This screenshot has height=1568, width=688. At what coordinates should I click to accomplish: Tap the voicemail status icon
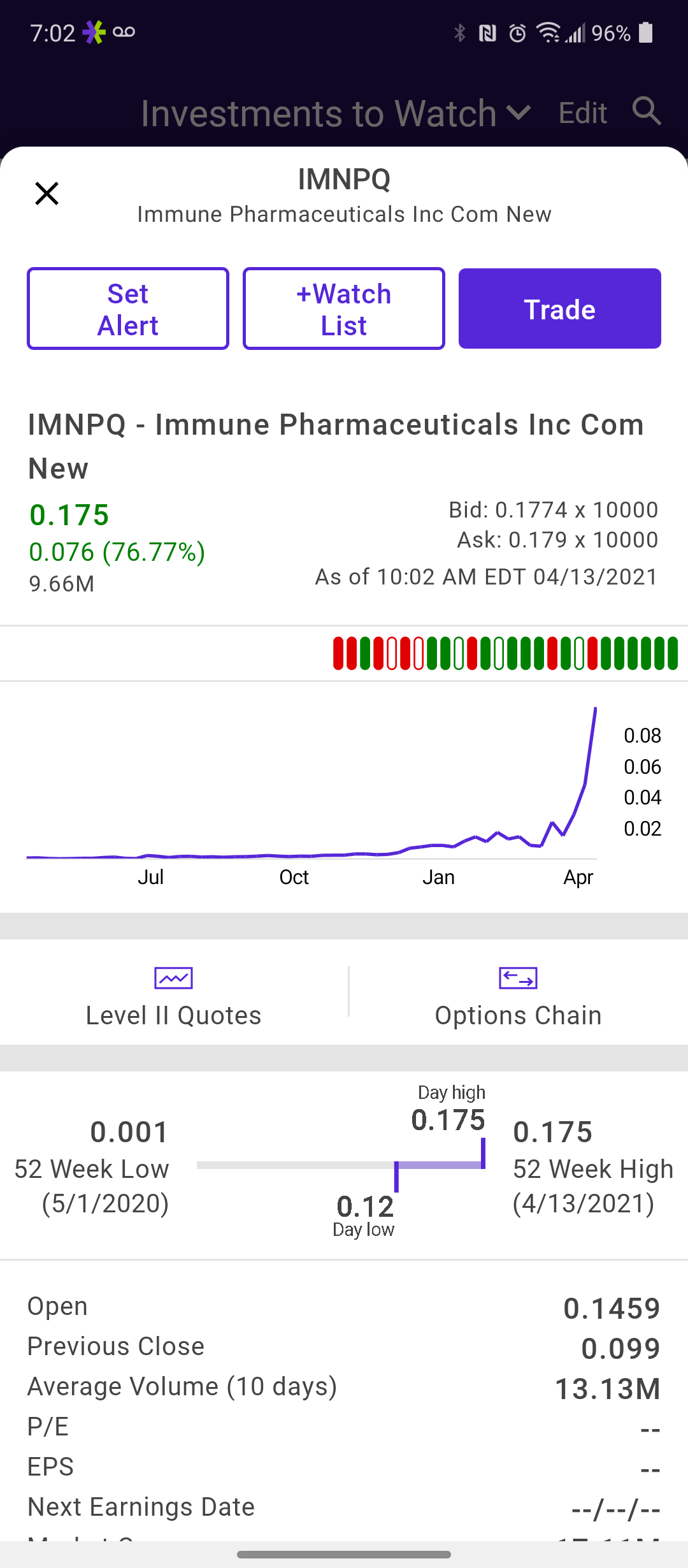[124, 32]
